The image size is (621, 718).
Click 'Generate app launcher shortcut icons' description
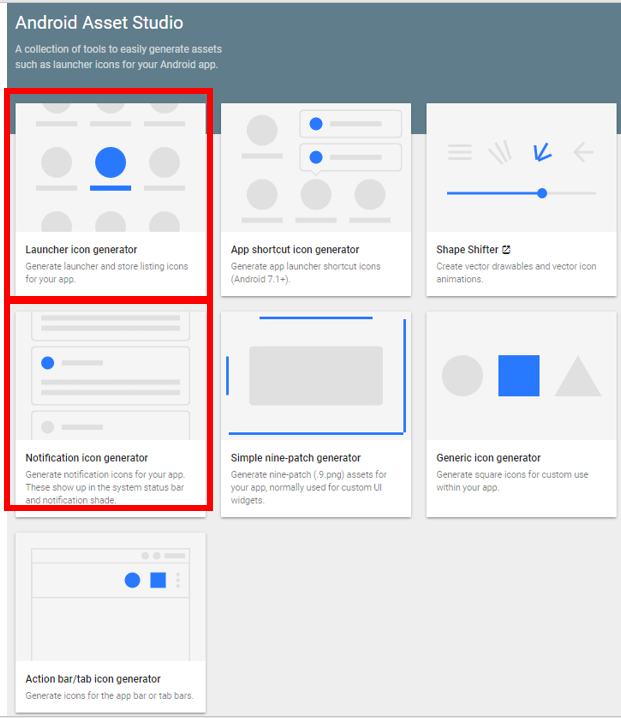[x=305, y=272]
